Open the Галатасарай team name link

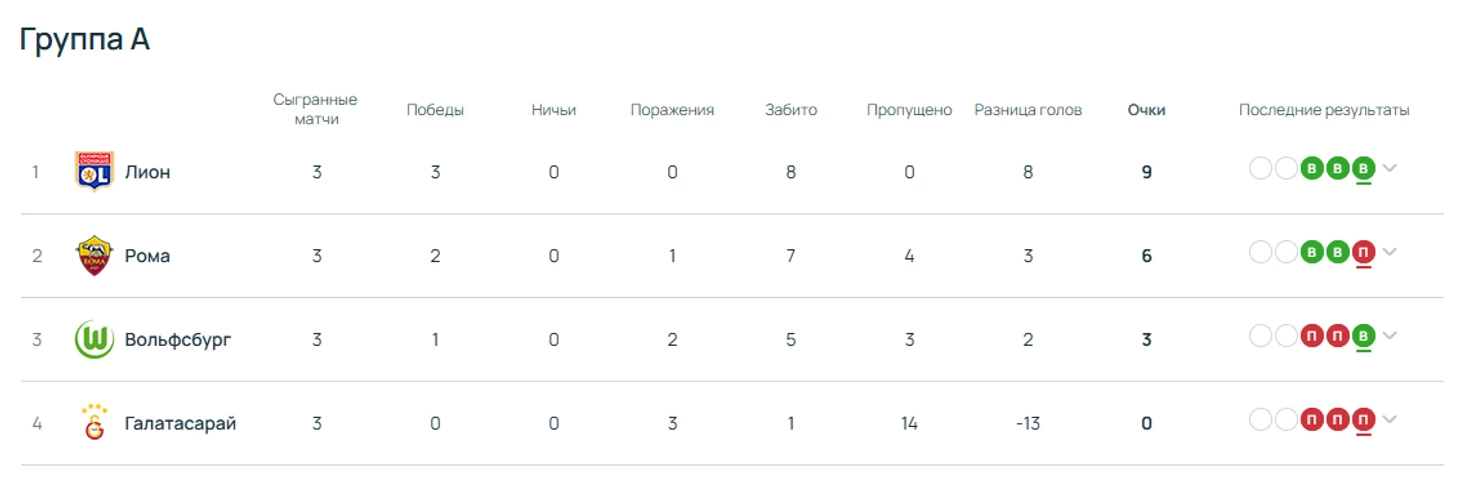click(180, 424)
